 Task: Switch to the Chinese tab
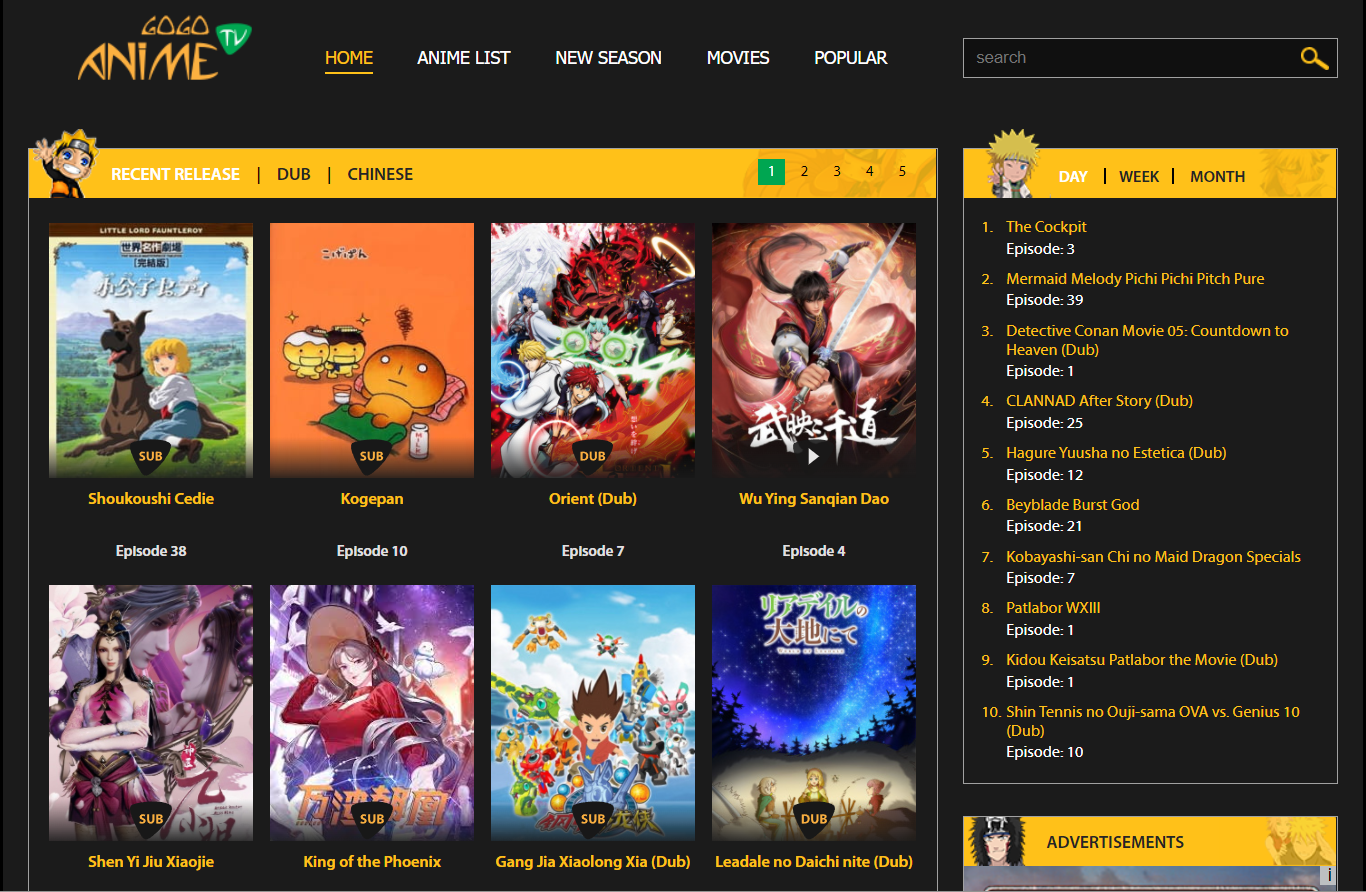pyautogui.click(x=380, y=174)
